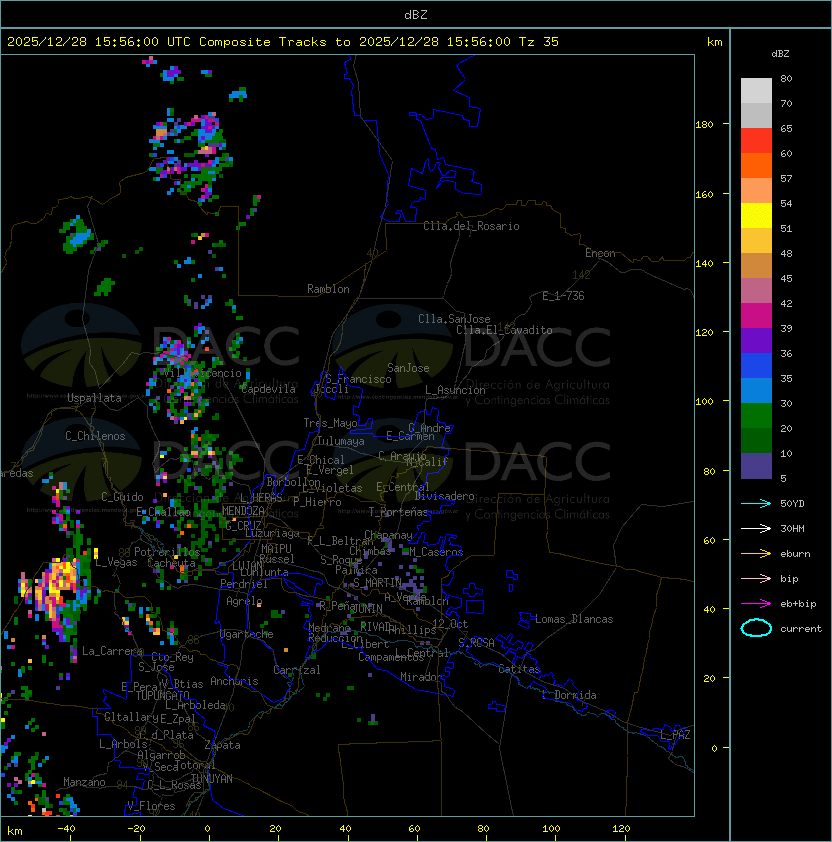Click the Ramblon label near the top center
This screenshot has height=842, width=832.
click(x=328, y=289)
